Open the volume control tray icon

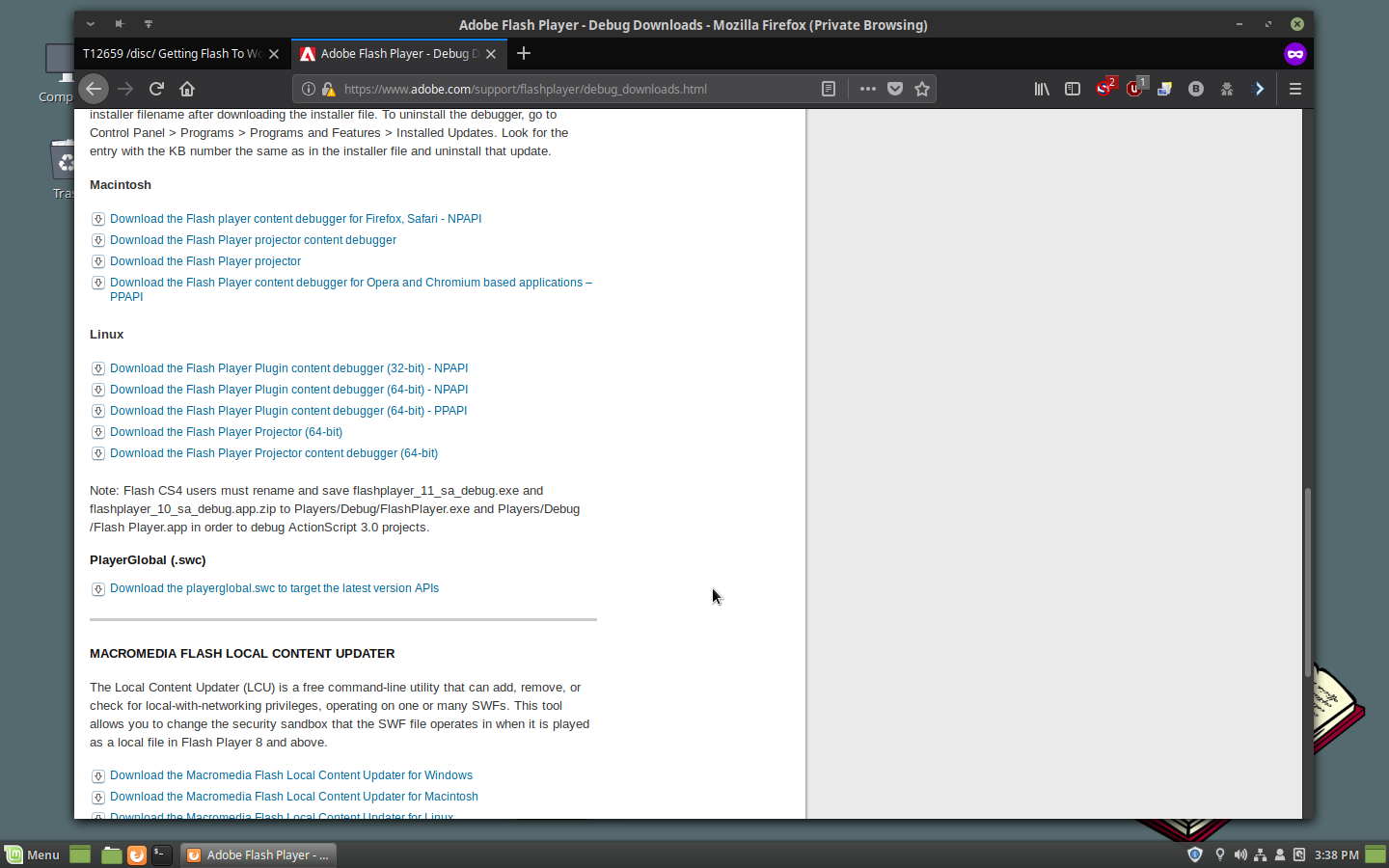coord(1240,854)
